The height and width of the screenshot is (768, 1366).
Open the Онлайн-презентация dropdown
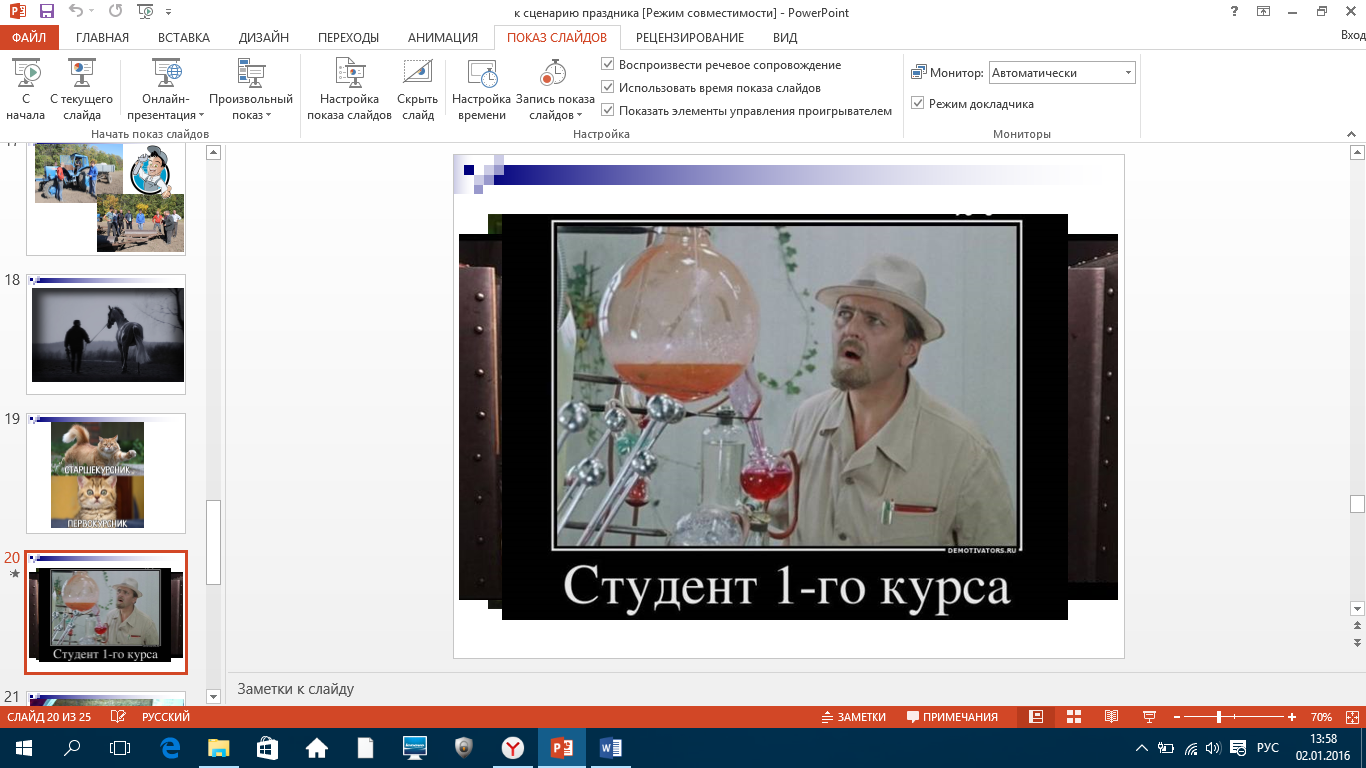point(167,90)
